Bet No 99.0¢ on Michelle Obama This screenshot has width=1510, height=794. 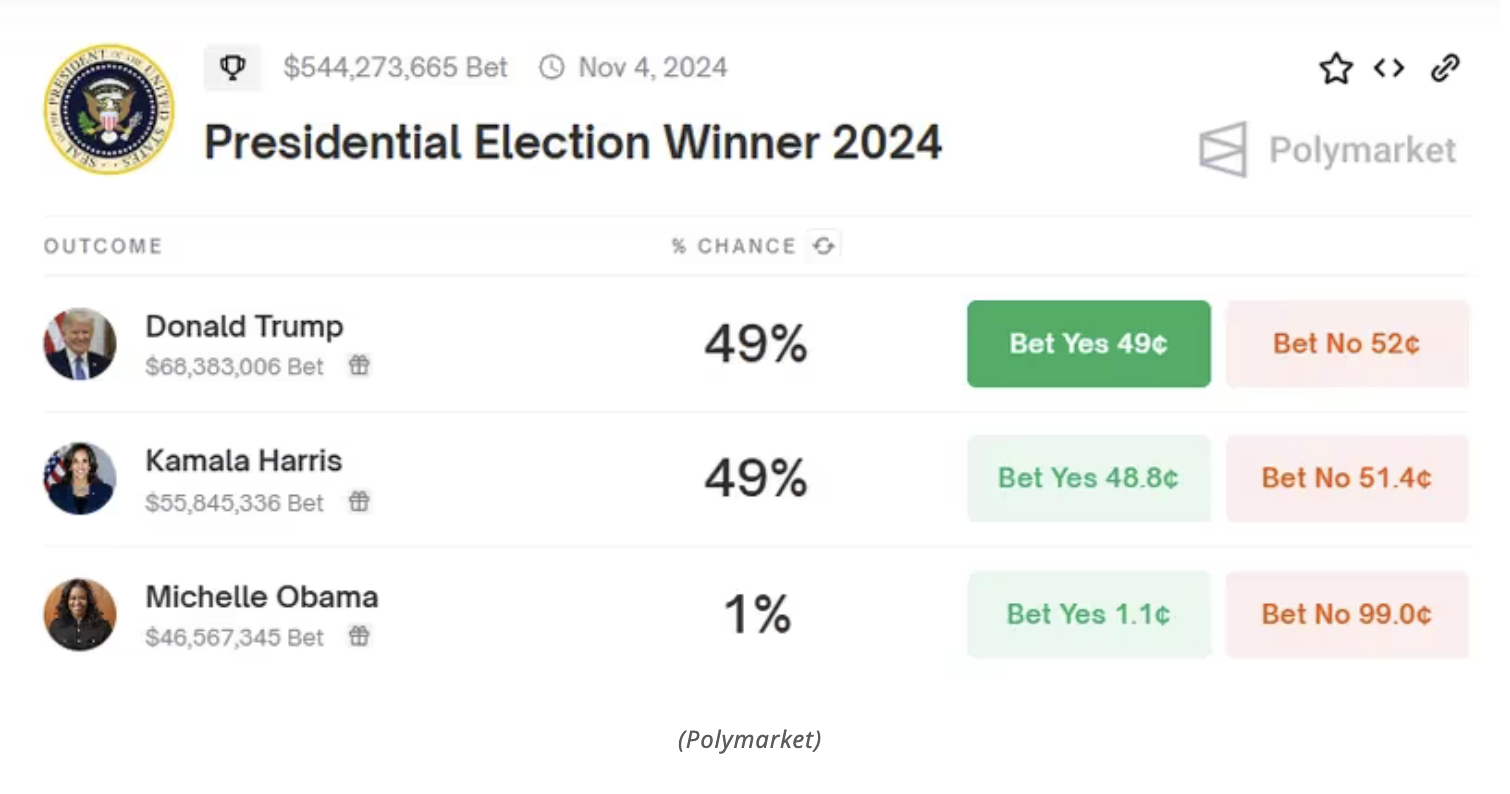coord(1346,614)
